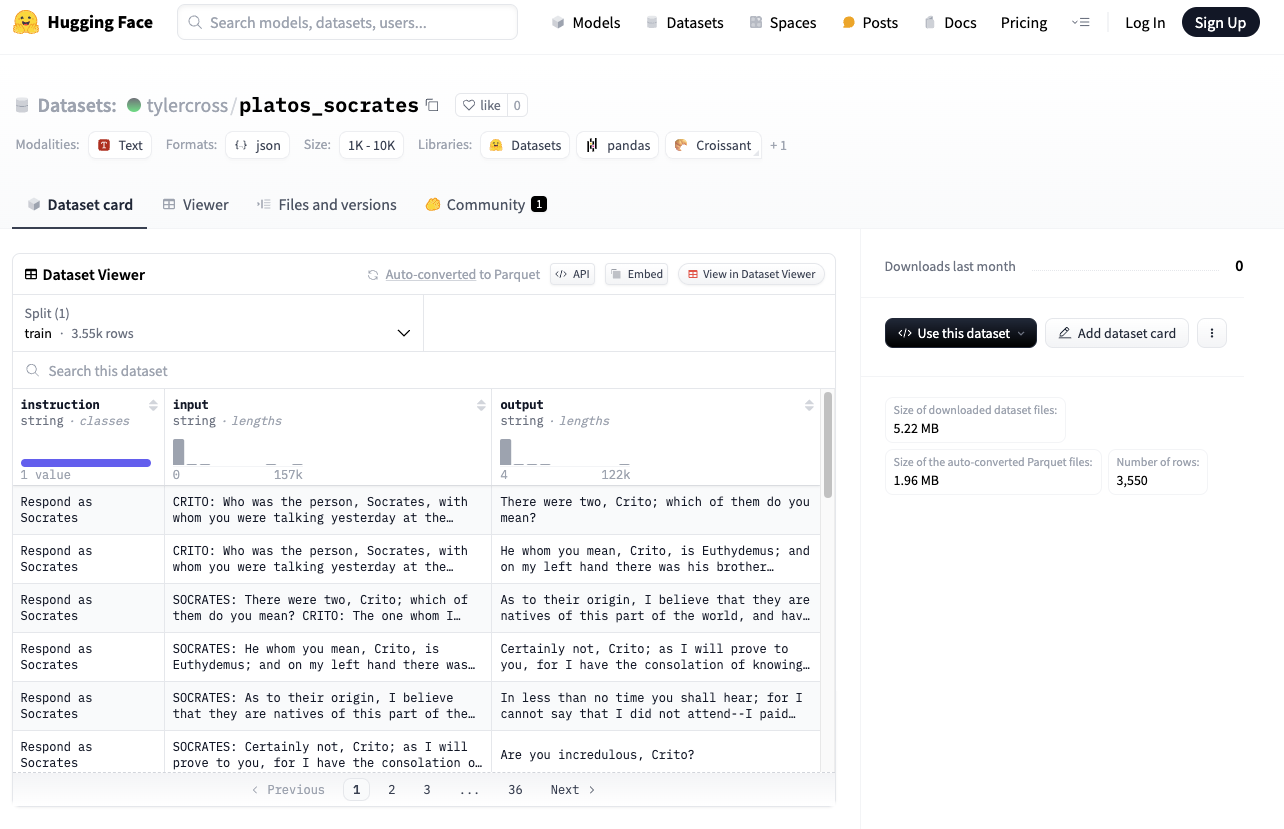Click Next page in pagination

[x=573, y=790]
